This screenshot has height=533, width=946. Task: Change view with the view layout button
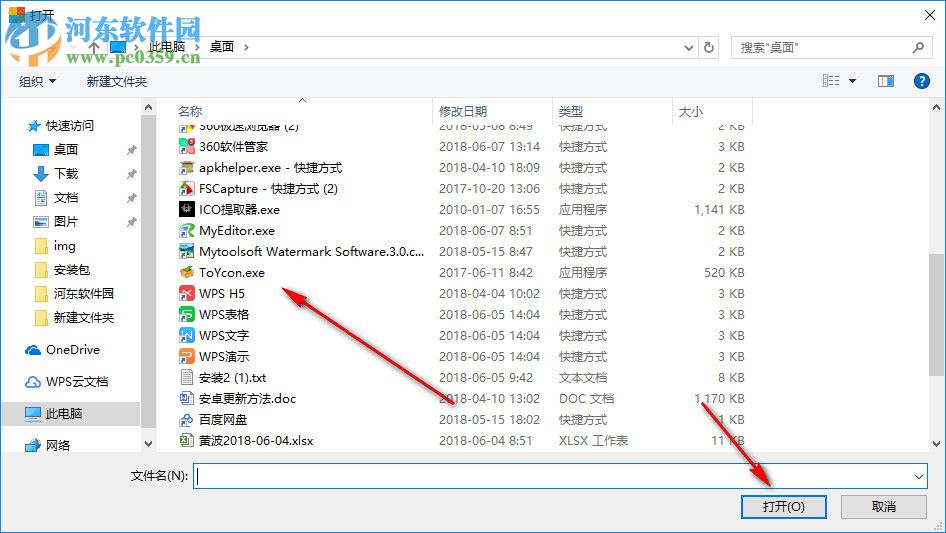(831, 81)
